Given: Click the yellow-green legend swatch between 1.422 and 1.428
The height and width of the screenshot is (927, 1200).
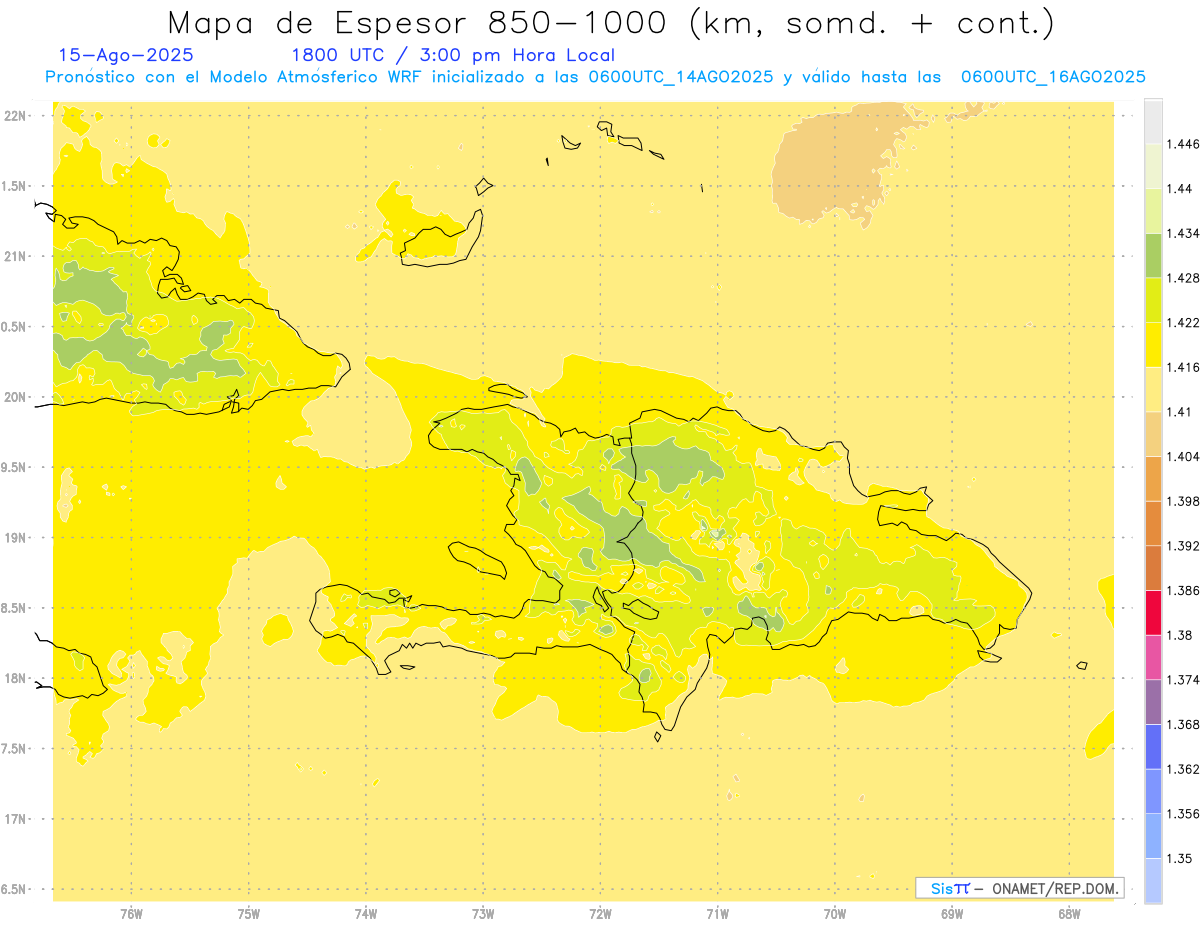Looking at the screenshot, I should (x=1153, y=300).
